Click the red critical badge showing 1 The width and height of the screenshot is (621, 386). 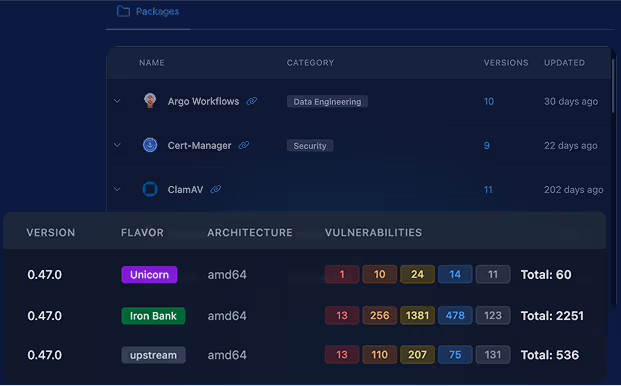click(x=342, y=274)
